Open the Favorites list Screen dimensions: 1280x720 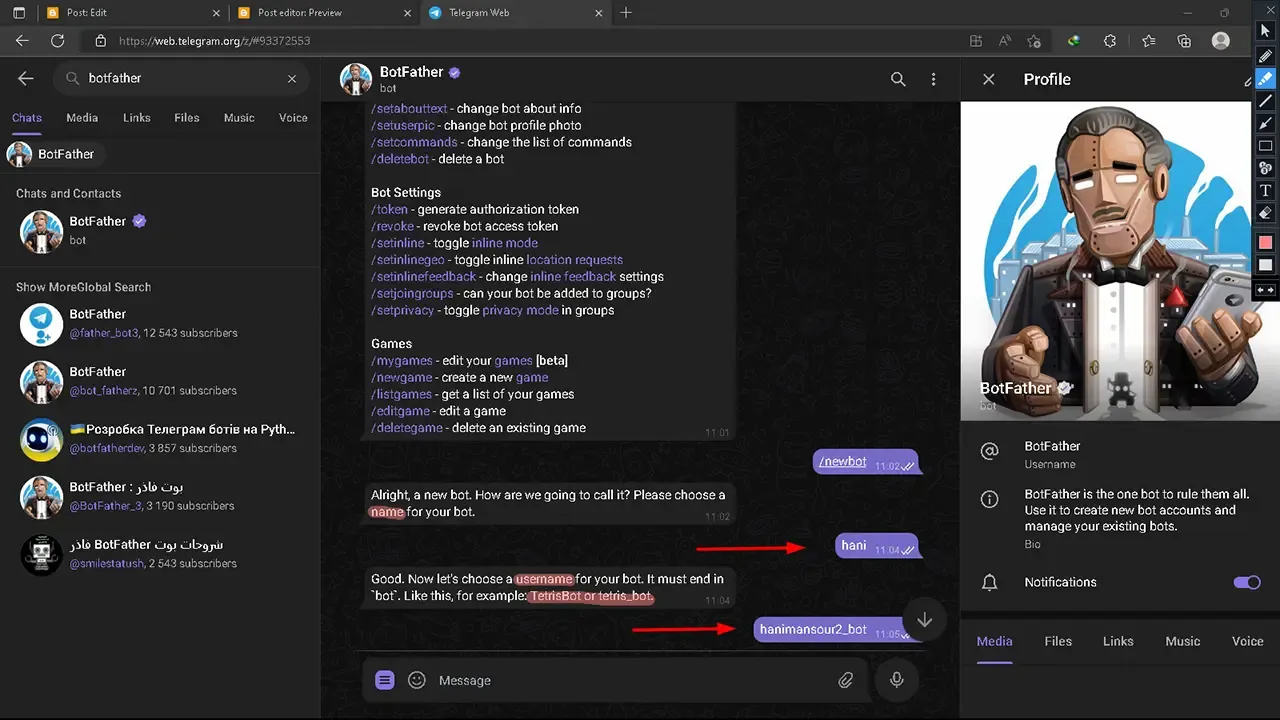[1148, 41]
